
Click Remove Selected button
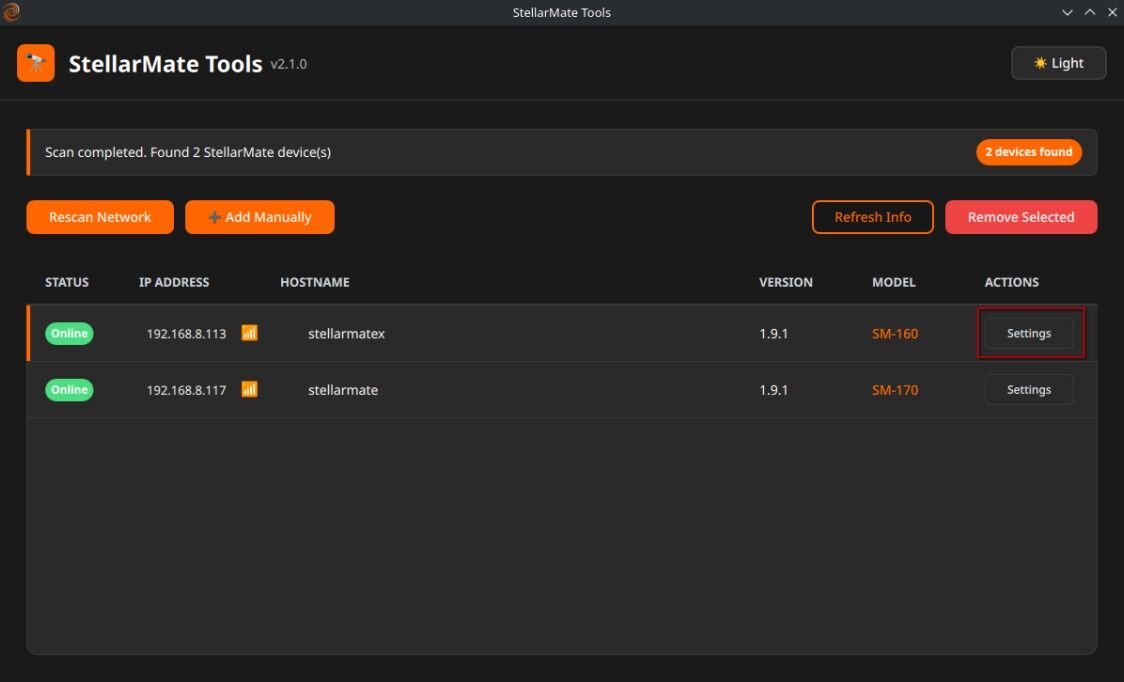pyautogui.click(x=1021, y=217)
